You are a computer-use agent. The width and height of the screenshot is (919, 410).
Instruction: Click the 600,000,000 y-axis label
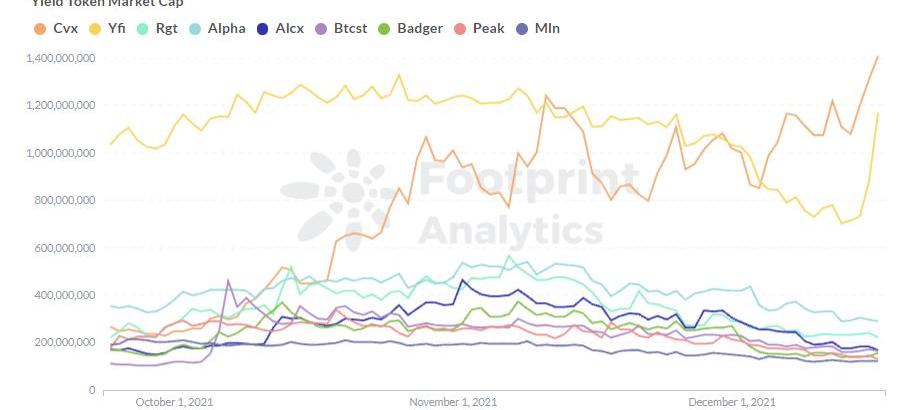[x=65, y=248]
